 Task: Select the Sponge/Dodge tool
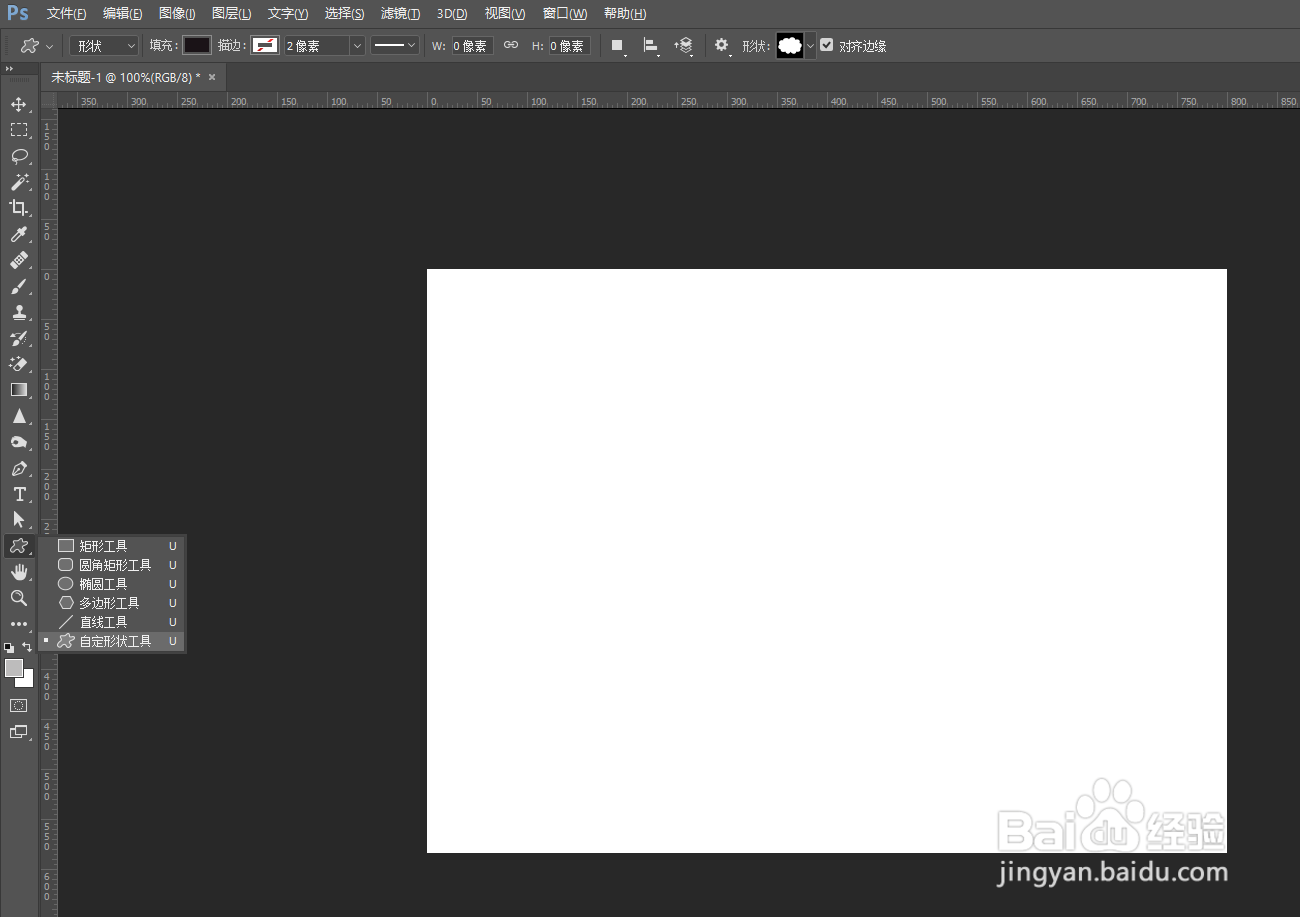(x=19, y=442)
